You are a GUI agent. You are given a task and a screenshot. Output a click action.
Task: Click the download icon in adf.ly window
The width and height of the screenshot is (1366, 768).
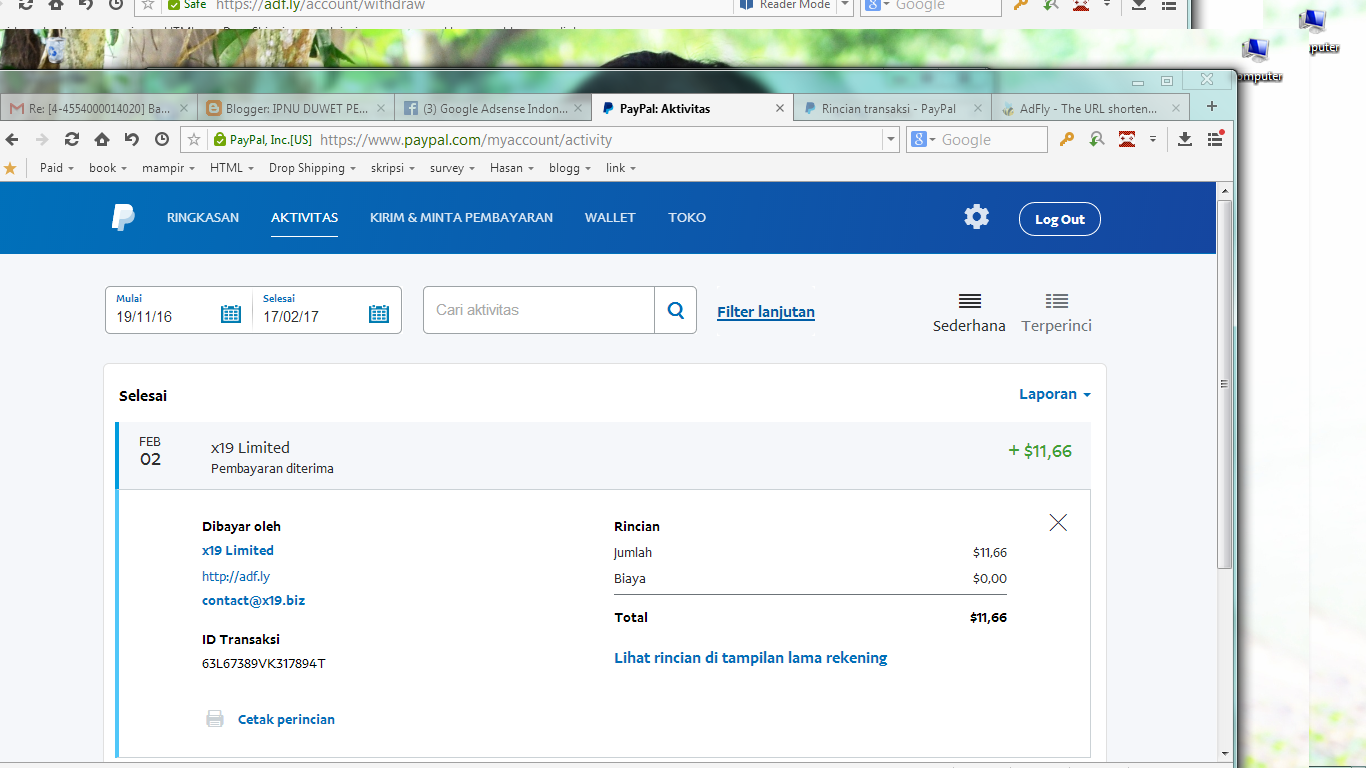point(1139,5)
